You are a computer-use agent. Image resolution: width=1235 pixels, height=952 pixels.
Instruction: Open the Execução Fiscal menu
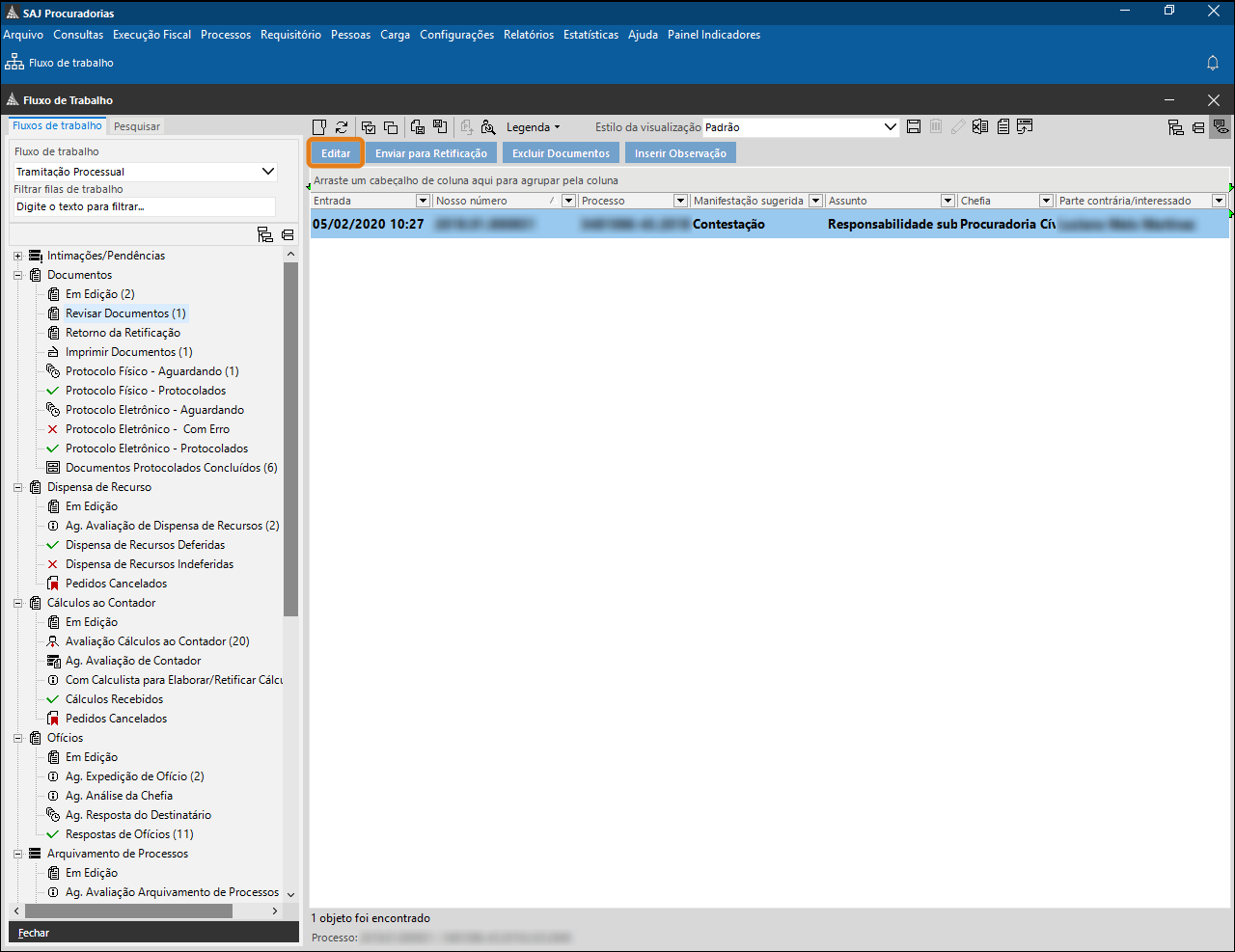(151, 35)
